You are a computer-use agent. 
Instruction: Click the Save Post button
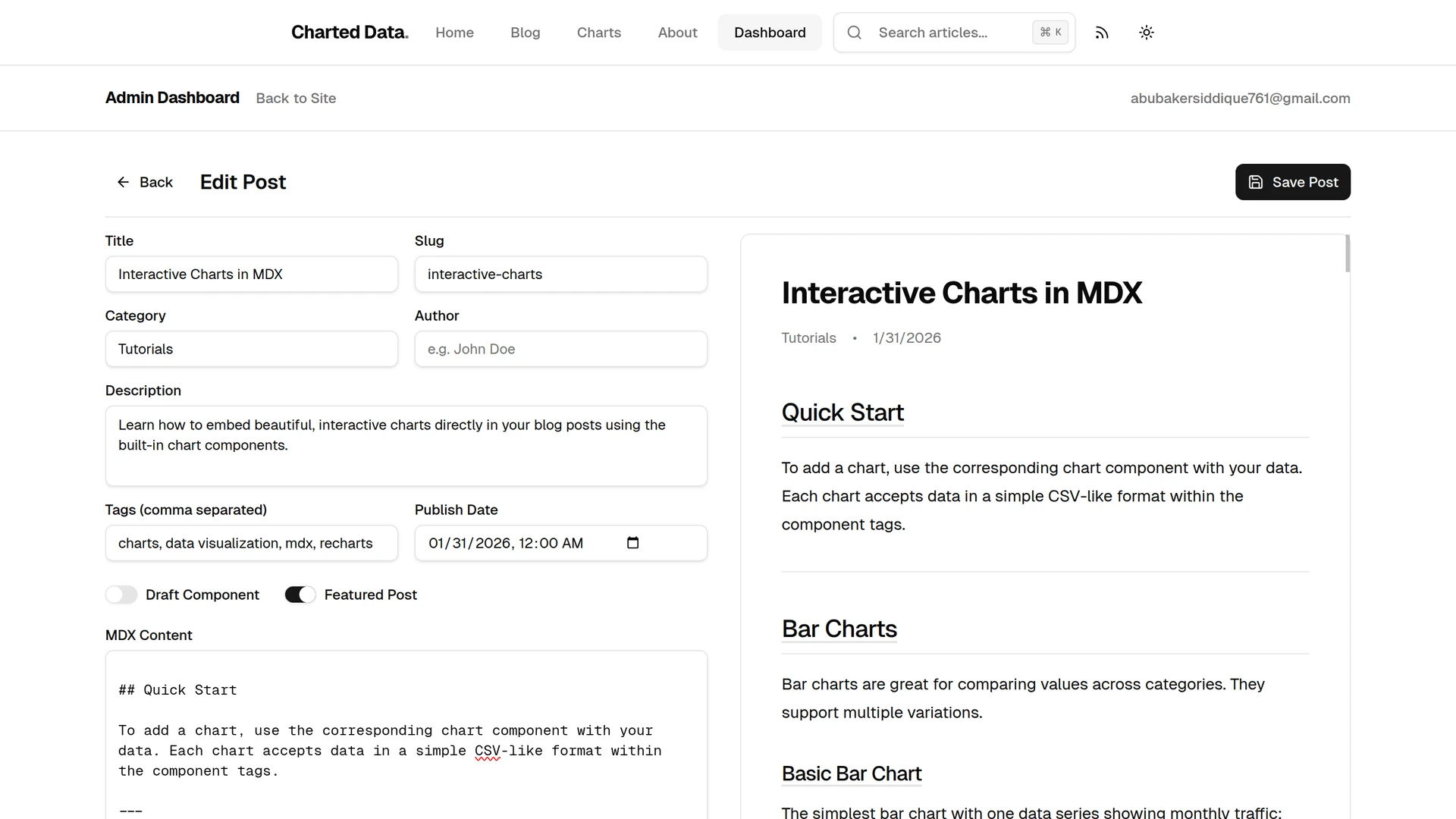[x=1293, y=182]
